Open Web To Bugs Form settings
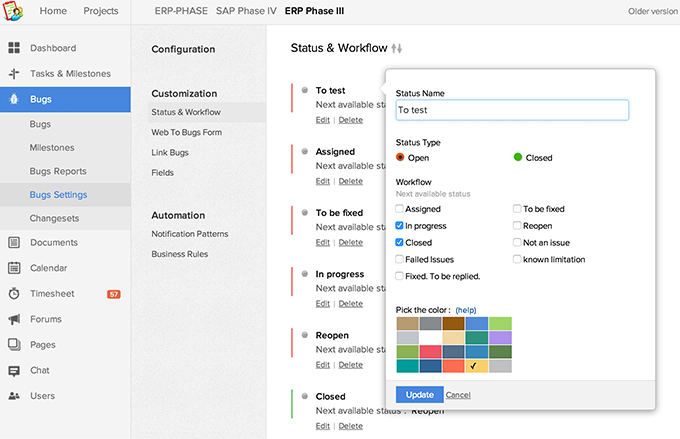680x439 pixels. point(186,132)
